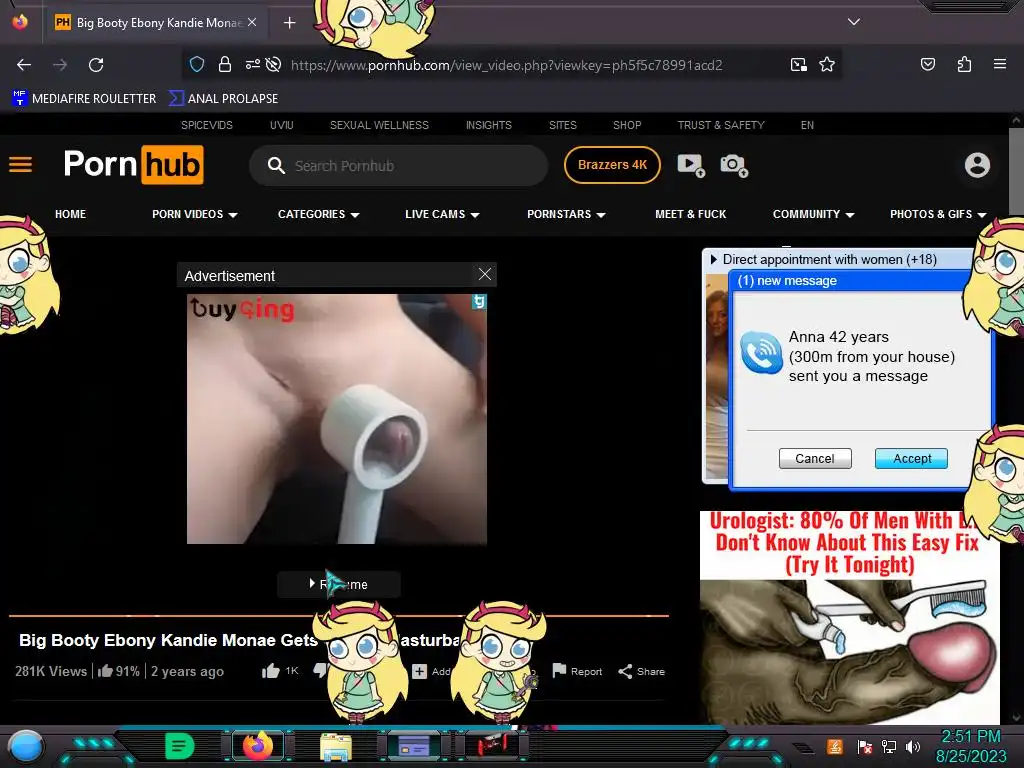
Task: Expand the CATEGORIES dropdown menu
Action: 319,214
